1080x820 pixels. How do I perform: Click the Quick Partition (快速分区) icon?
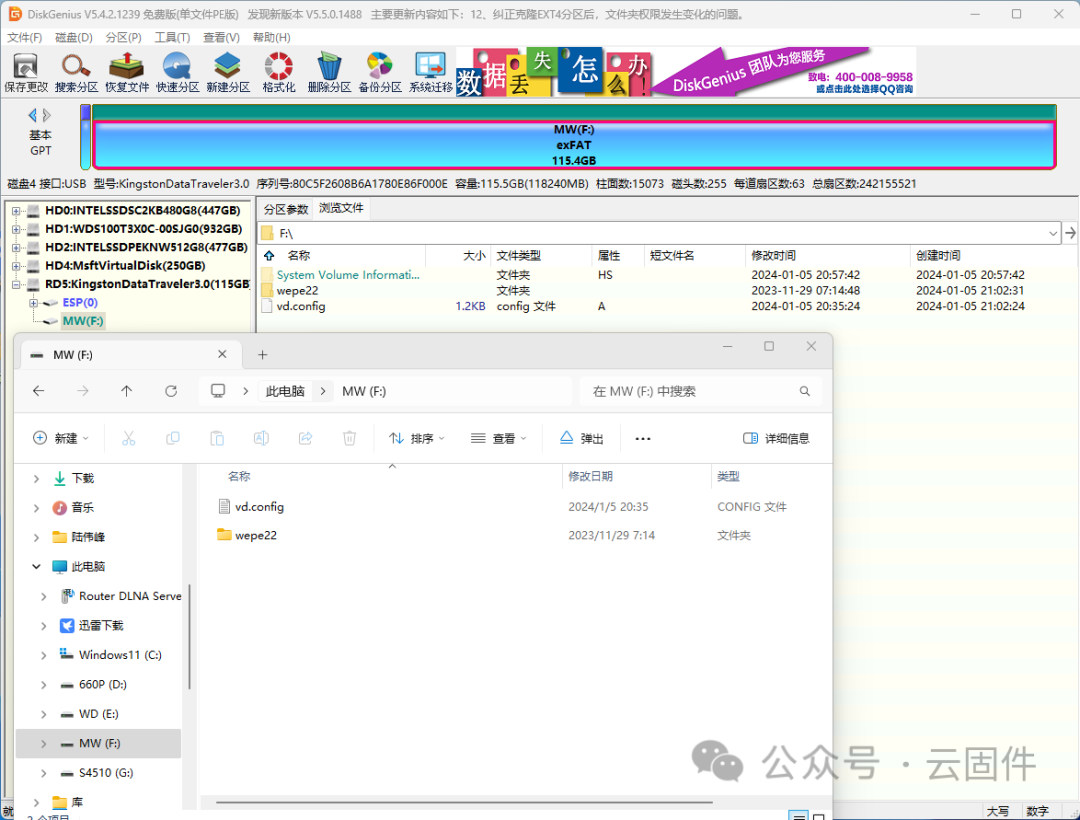pos(177,72)
